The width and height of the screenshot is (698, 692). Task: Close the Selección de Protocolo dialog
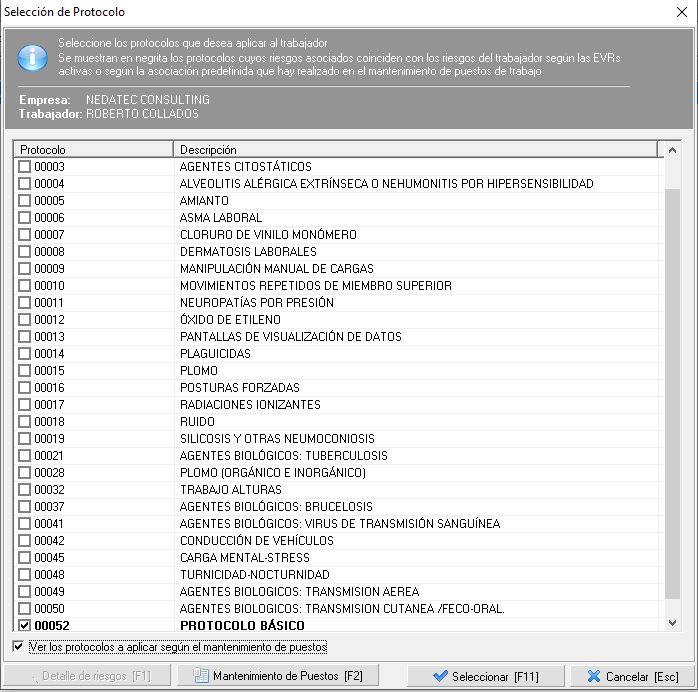pyautogui.click(x=682, y=12)
